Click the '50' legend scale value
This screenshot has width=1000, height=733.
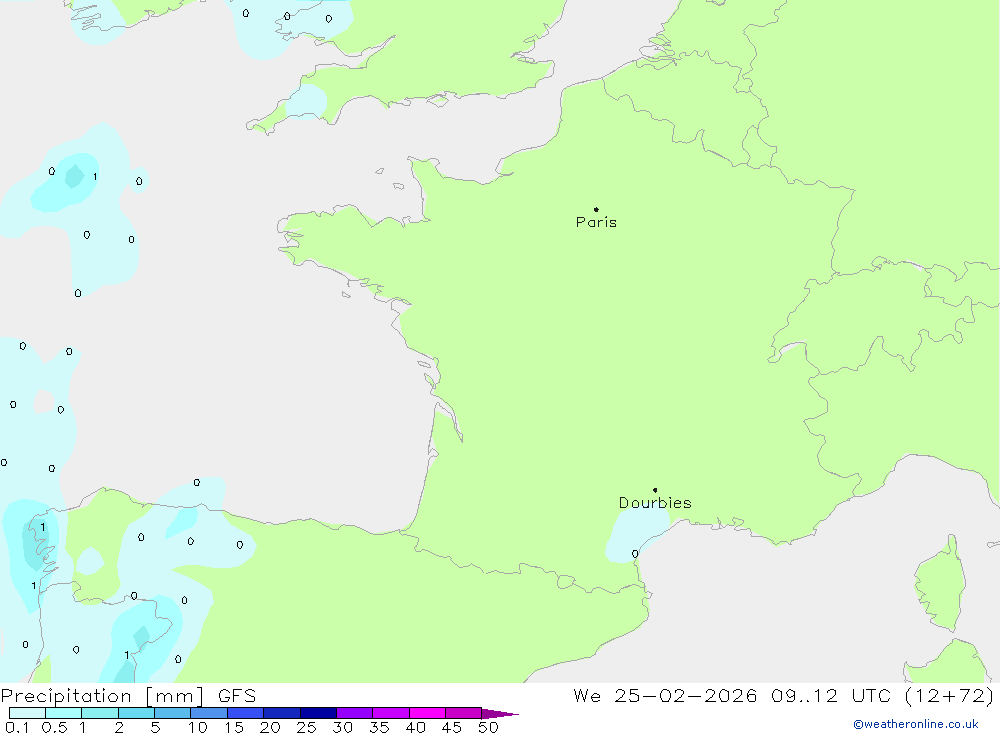(488, 727)
